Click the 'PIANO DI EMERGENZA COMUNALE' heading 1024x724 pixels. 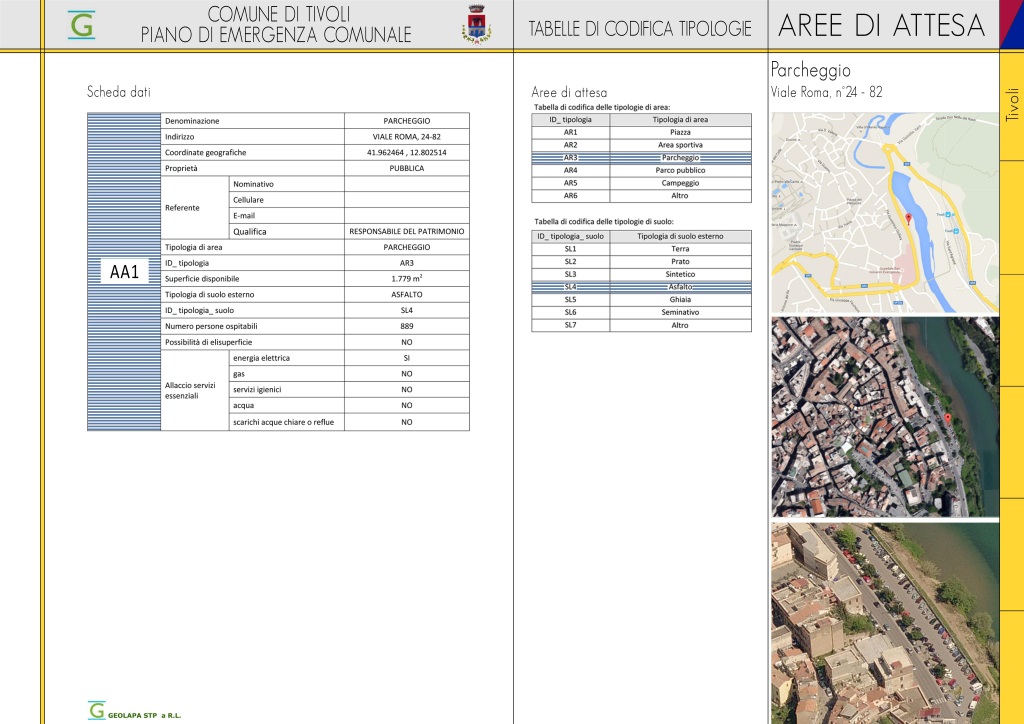[x=276, y=35]
